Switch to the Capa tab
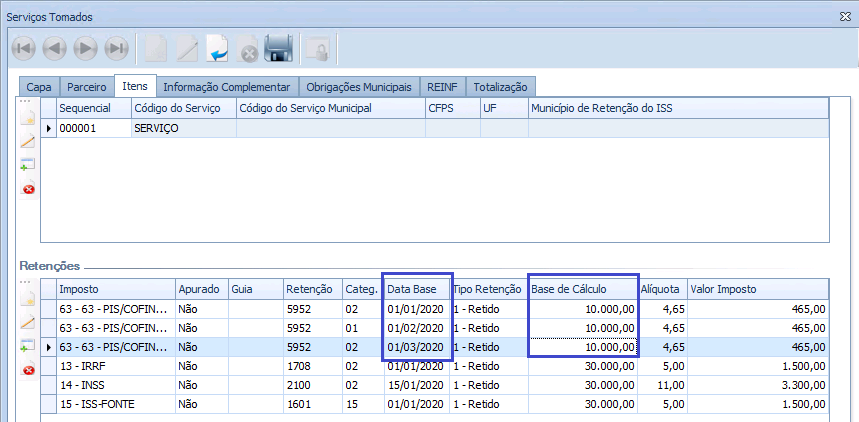Viewport: 859px width, 422px height. click(x=39, y=87)
